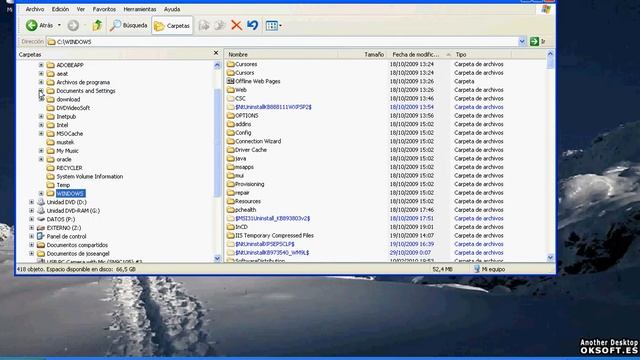Go back with the Atrás button

(39, 25)
